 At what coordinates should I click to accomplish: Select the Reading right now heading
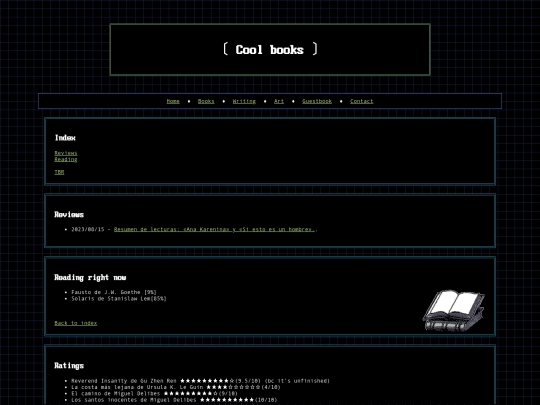(90, 278)
